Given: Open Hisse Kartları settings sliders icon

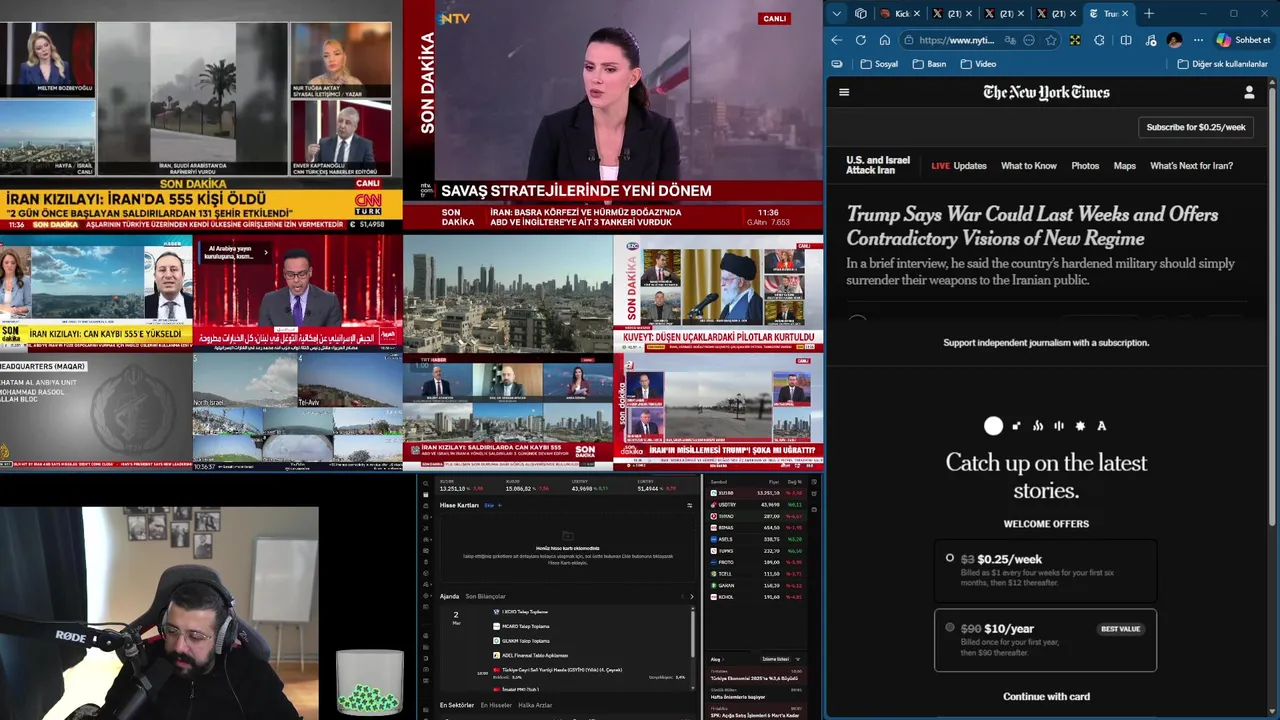Looking at the screenshot, I should [x=690, y=505].
